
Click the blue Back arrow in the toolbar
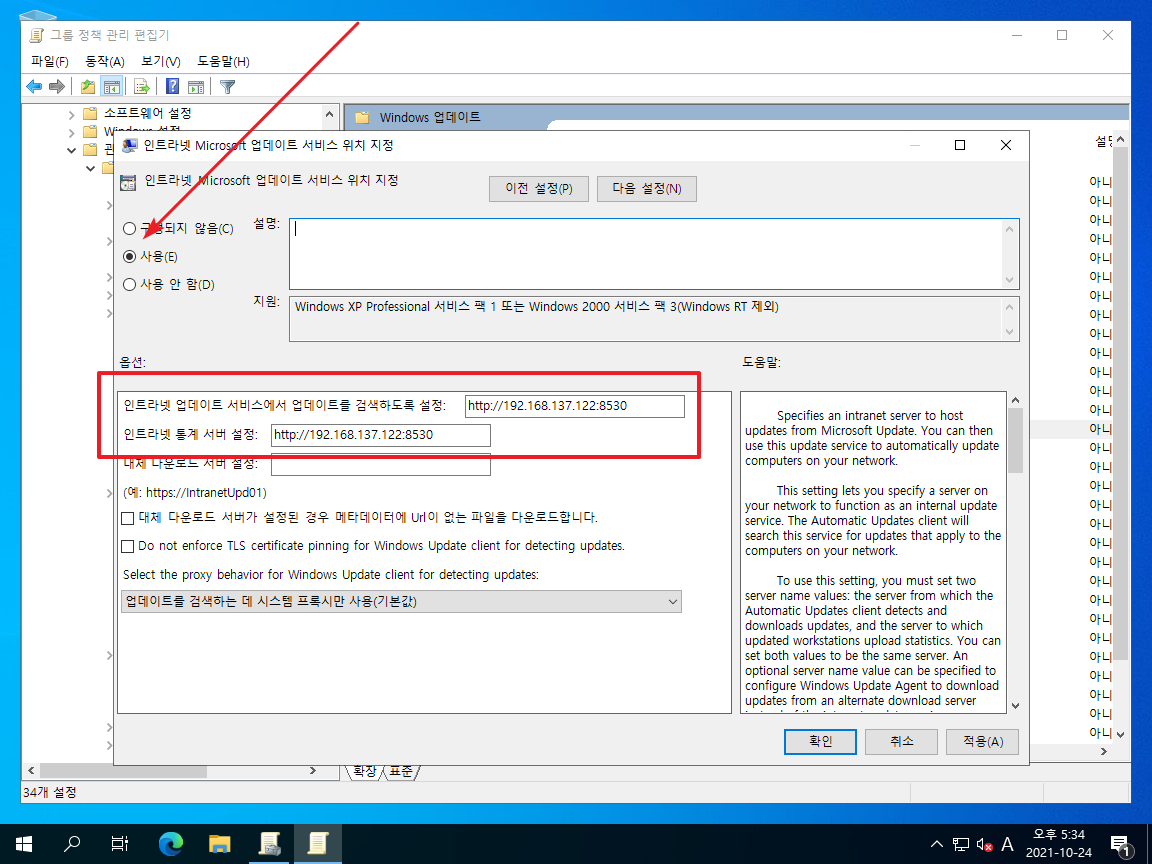click(34, 87)
